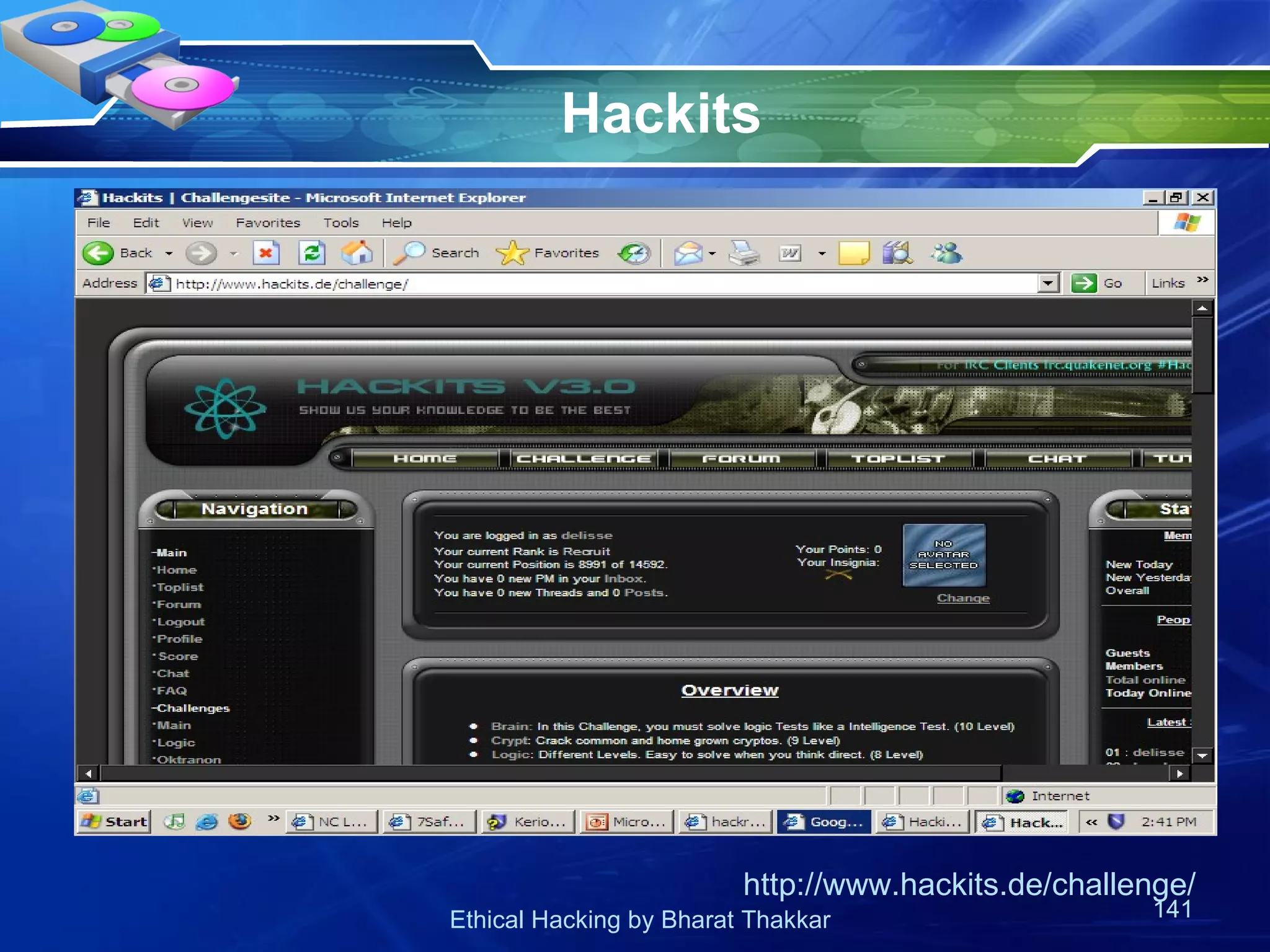Click the Print icon in toolbar
Image resolution: width=1270 pixels, height=952 pixels.
point(744,253)
